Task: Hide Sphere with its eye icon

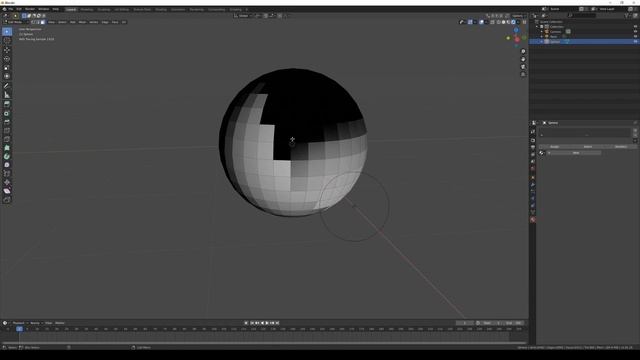Action: (635, 42)
